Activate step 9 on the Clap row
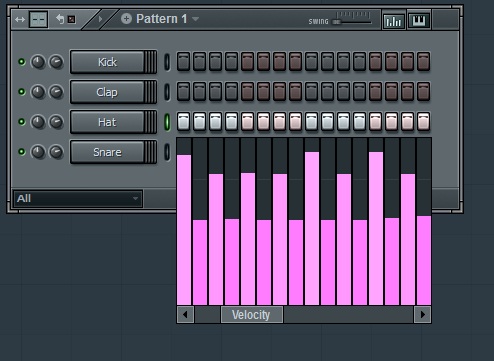 [311, 92]
